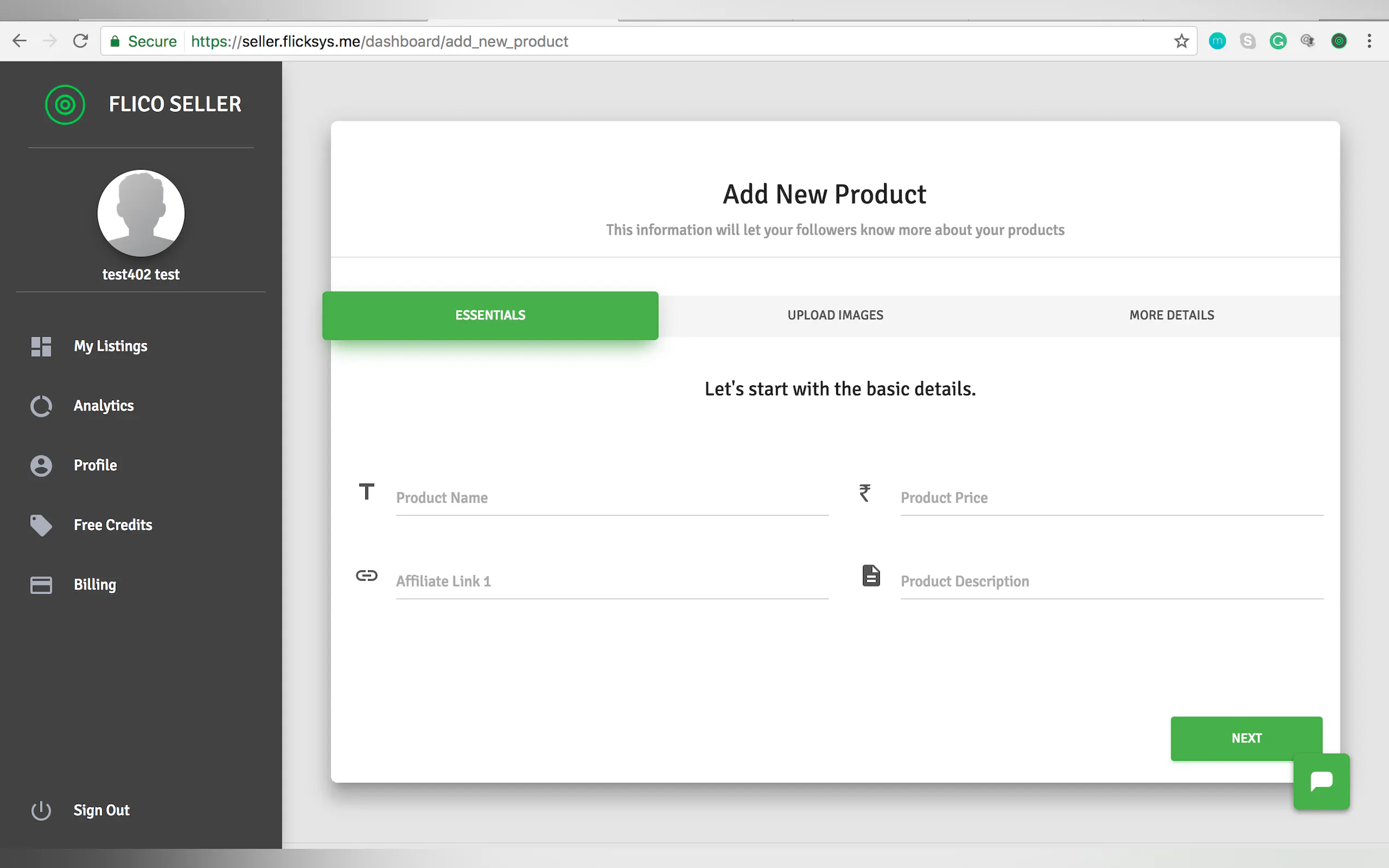Open Profile from sidebar
The image size is (1389, 868).
95,465
